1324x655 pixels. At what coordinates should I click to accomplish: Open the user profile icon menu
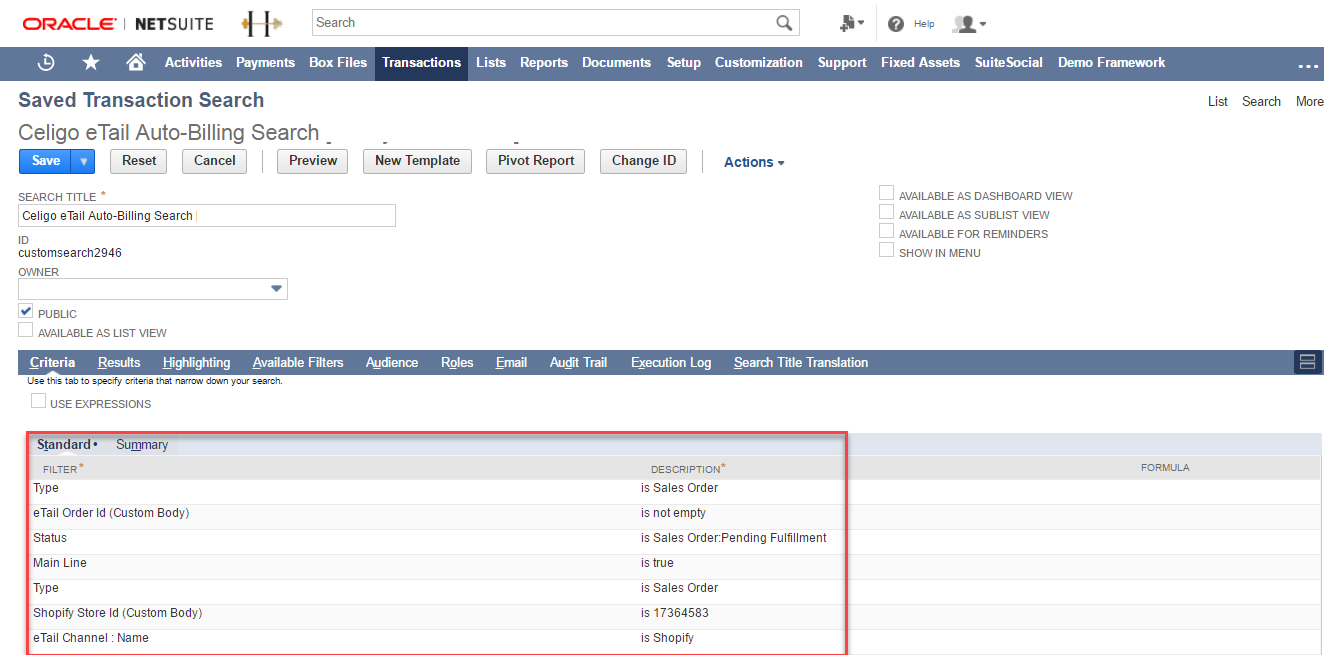[969, 23]
